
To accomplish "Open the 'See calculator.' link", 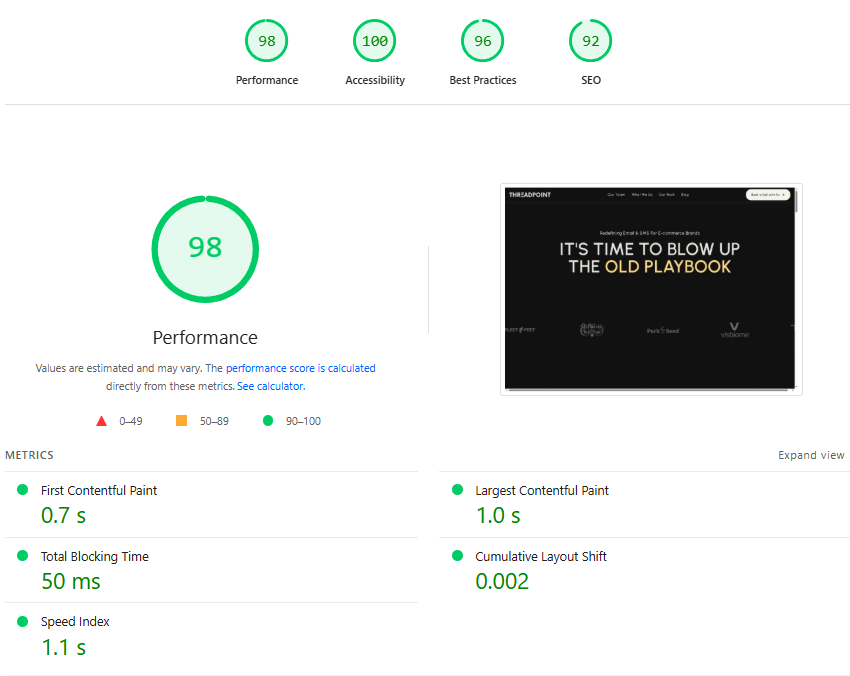I will (x=271, y=386).
